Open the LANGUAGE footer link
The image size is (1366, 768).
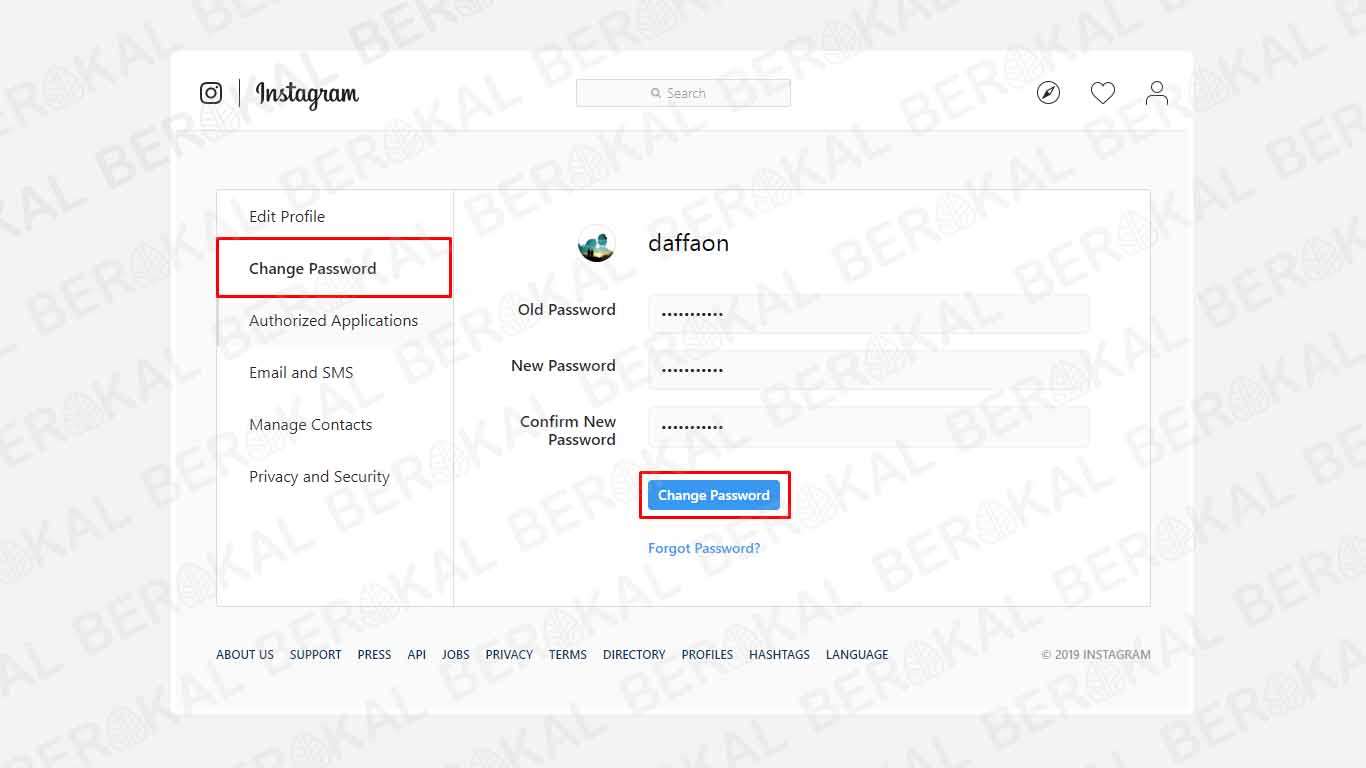click(x=857, y=654)
